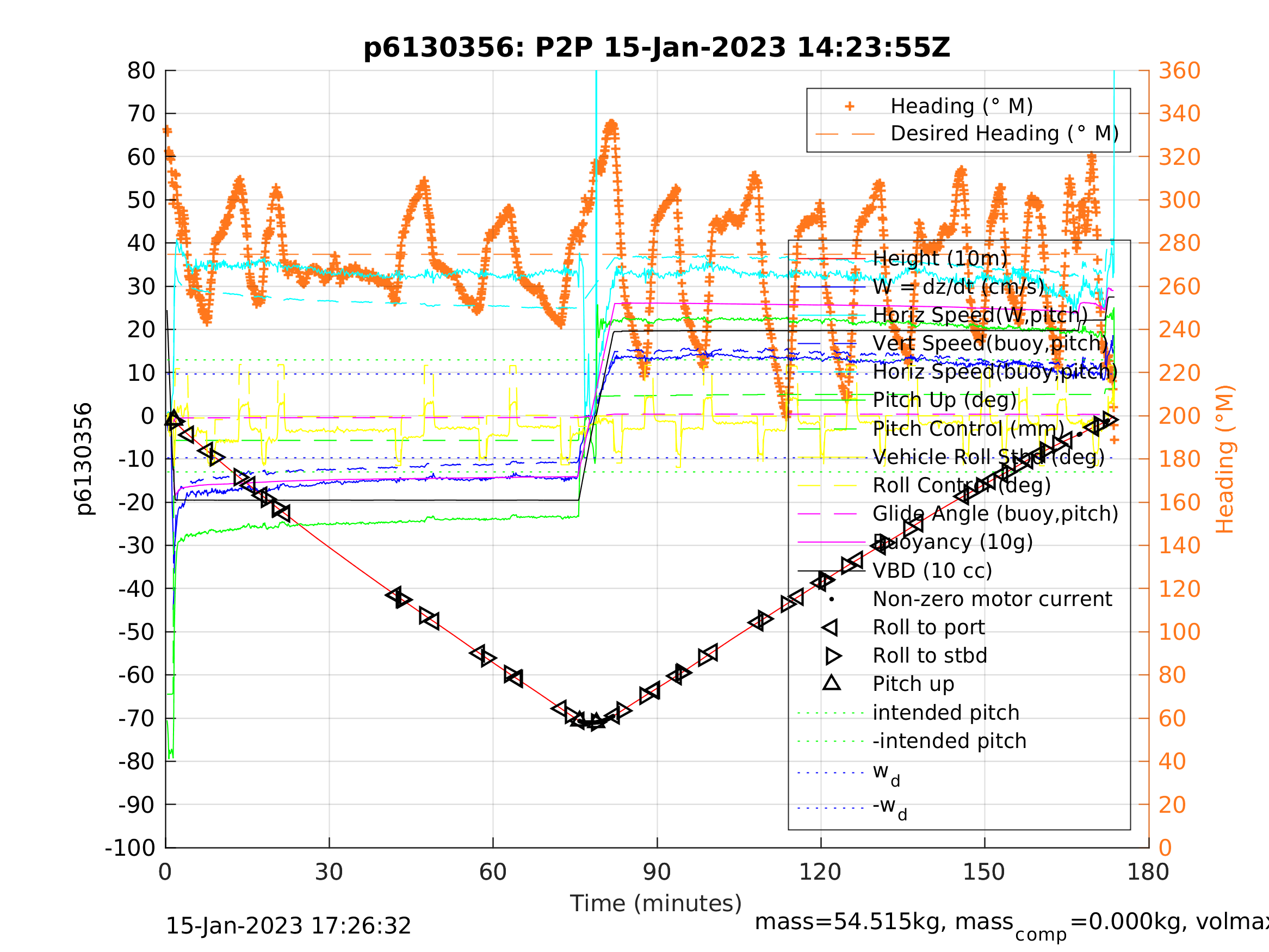The image size is (1269, 952).
Task: Click the black VBD legend line sample
Action: click(831, 571)
